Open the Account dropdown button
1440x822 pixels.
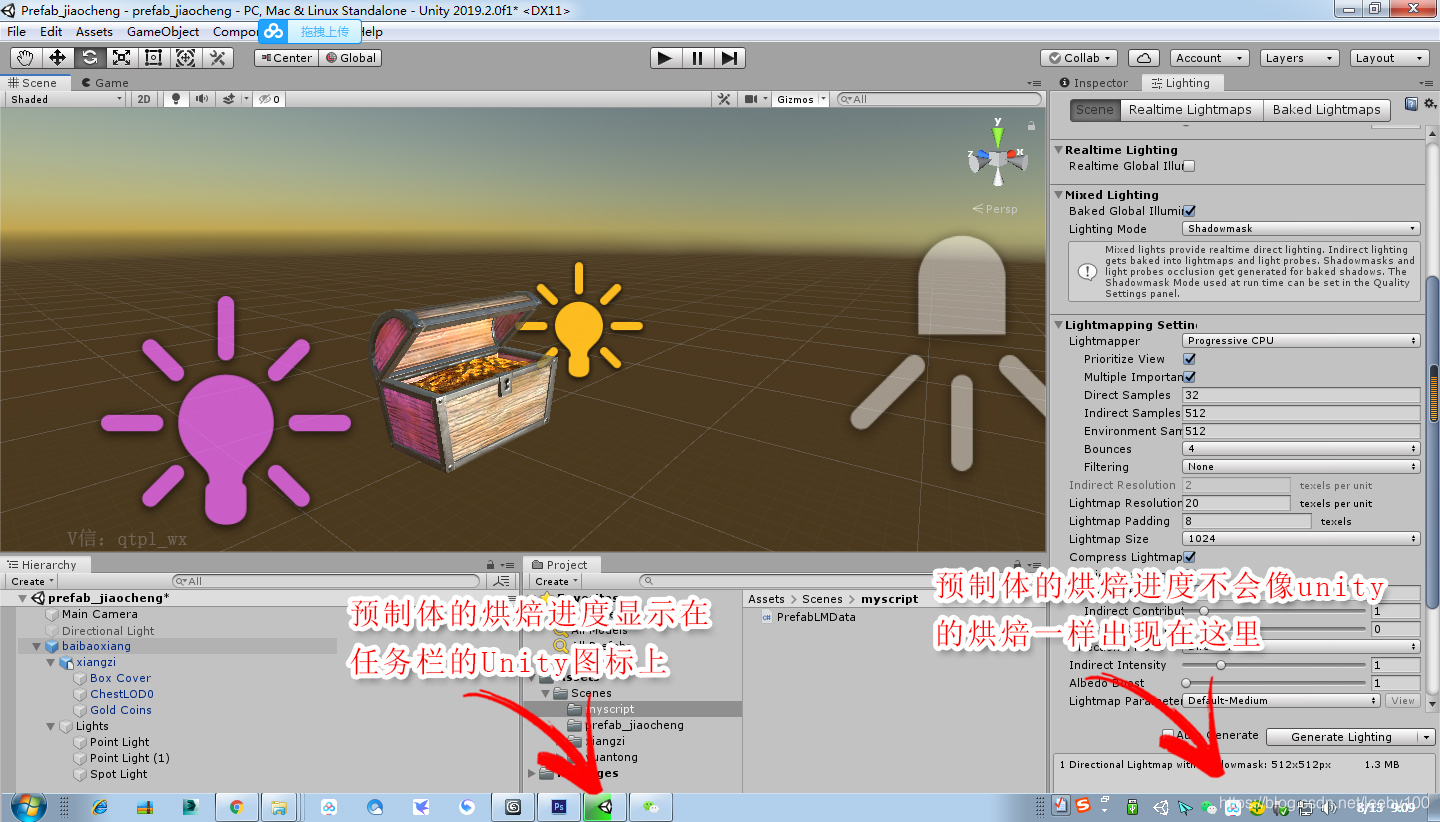[1209, 58]
